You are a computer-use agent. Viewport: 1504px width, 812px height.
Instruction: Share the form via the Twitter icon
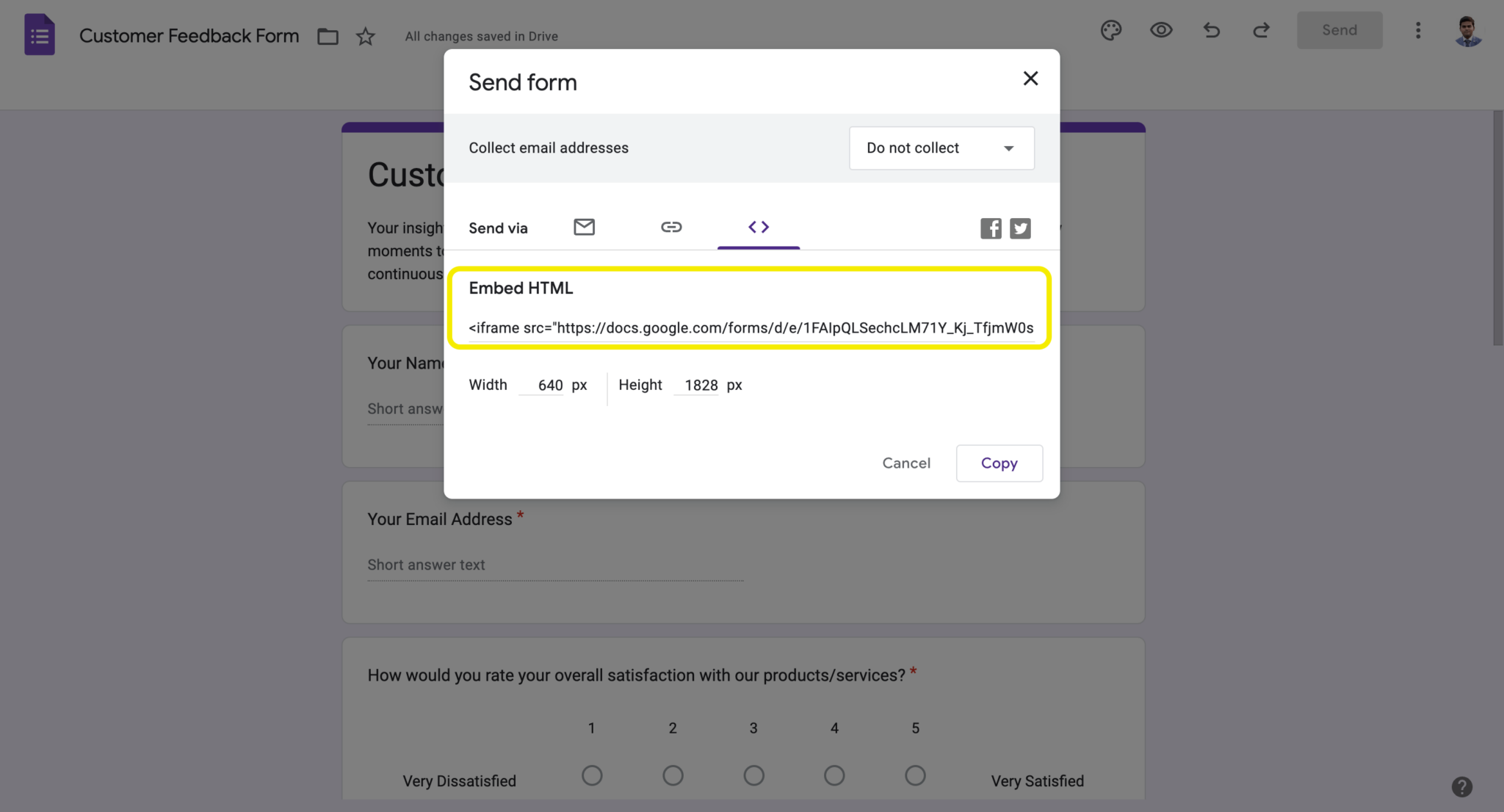pos(1020,228)
